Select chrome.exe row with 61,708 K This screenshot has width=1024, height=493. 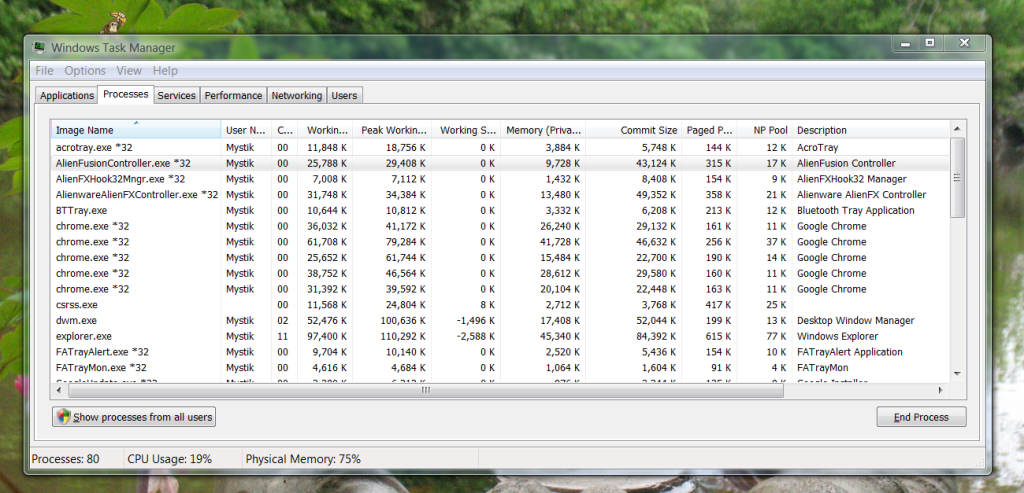click(500, 242)
